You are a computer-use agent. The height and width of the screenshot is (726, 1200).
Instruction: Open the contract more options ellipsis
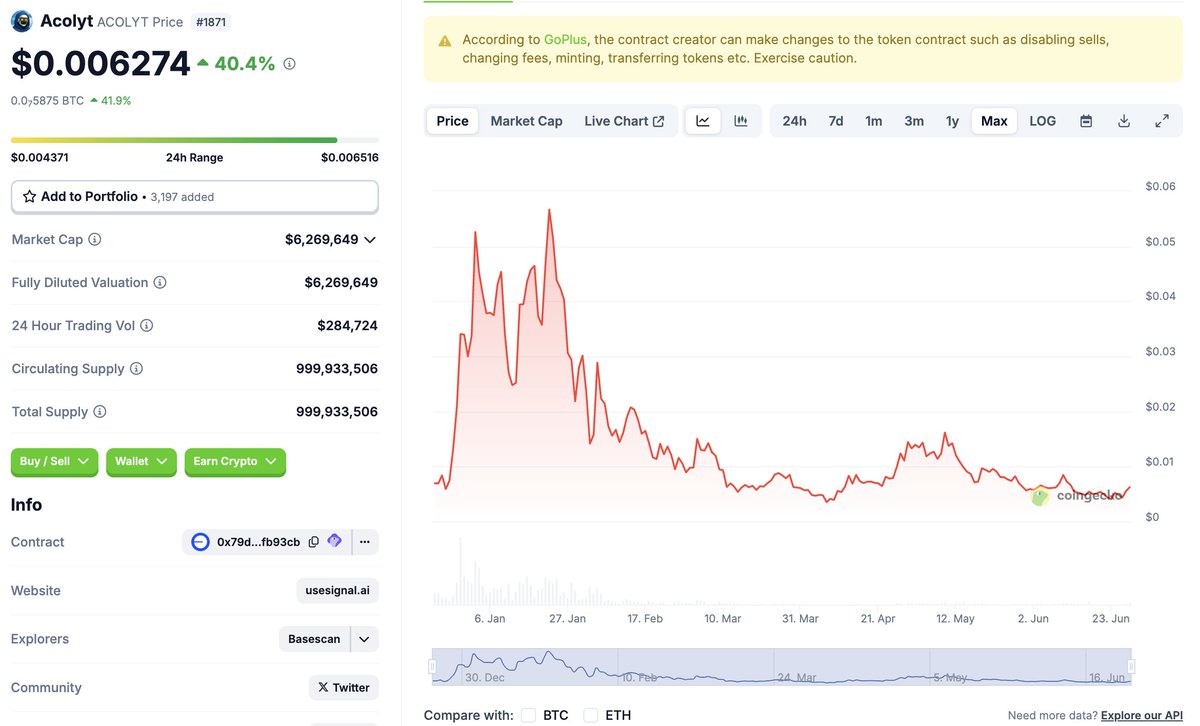364,542
